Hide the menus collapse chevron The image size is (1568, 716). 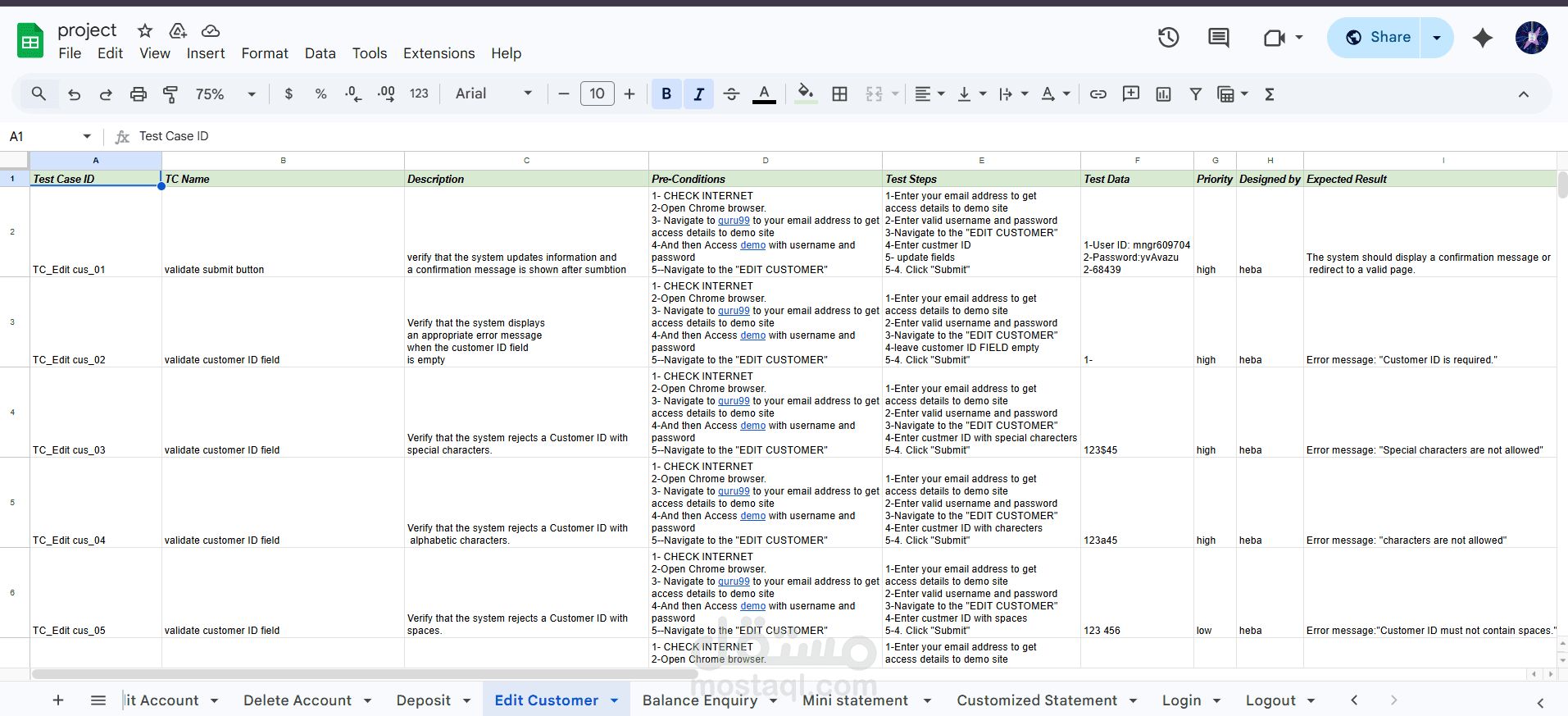coord(1523,94)
